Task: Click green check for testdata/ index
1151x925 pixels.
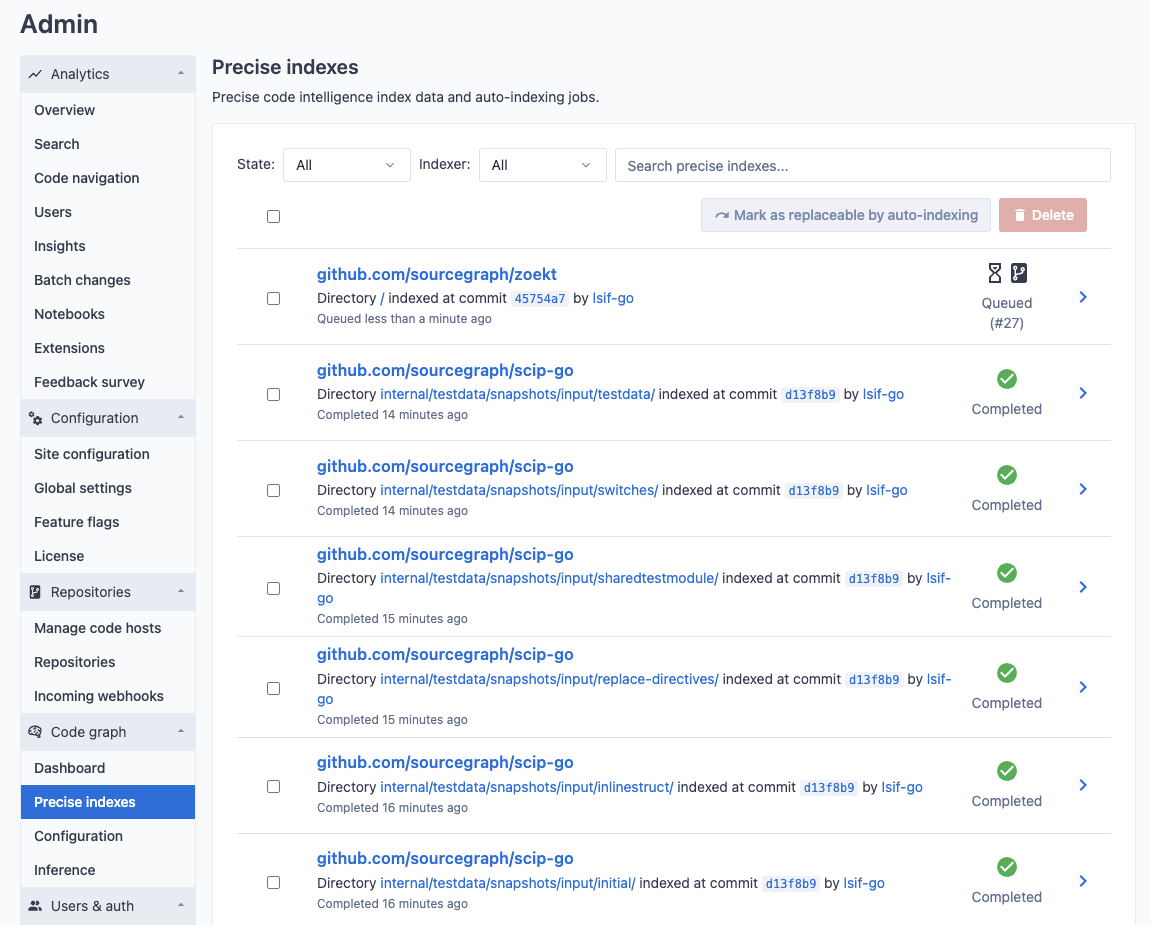Action: (1007, 380)
